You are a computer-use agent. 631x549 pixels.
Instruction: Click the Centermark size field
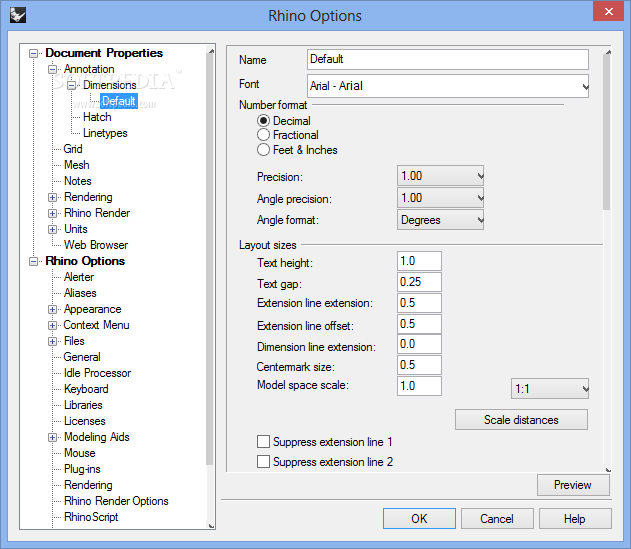click(x=419, y=365)
